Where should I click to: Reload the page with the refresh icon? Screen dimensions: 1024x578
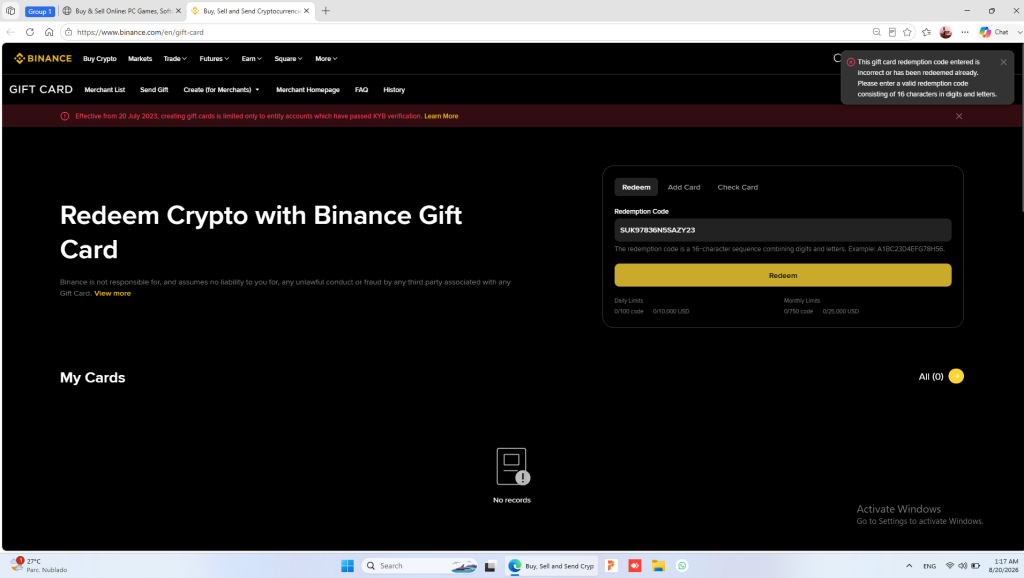tap(30, 32)
